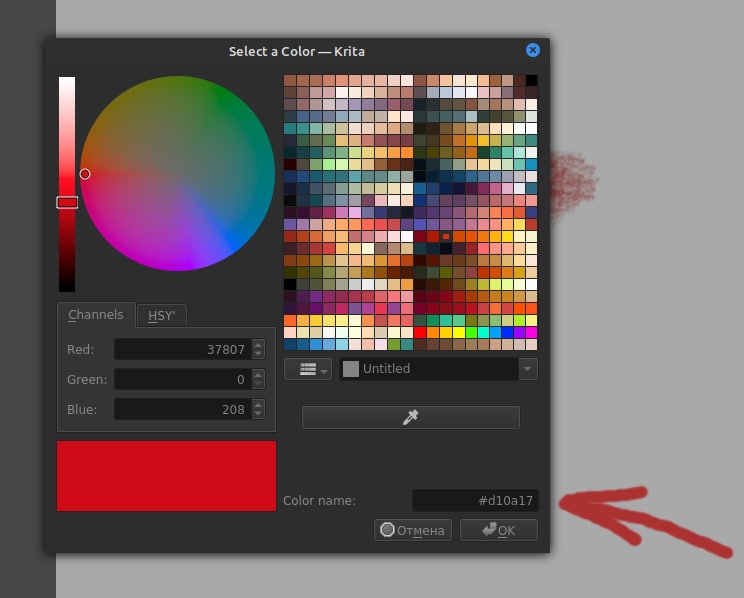The image size is (744, 598).
Task: Expand the Untitled palette dropdown
Action: tap(528, 369)
